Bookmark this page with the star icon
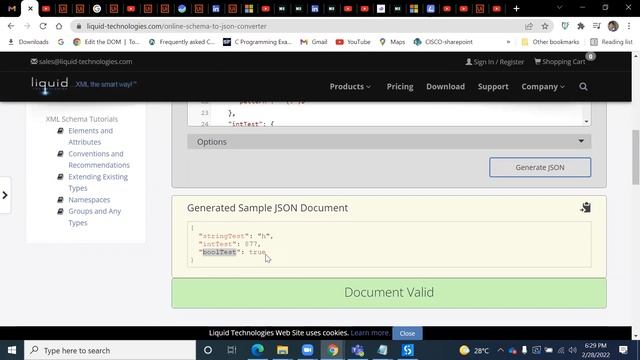640x360 pixels. [544, 26]
